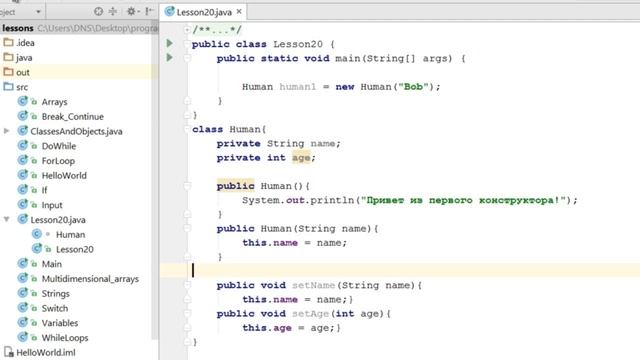Close the Lesson20.java tab
Image resolution: width=640 pixels, height=360 pixels.
[x=239, y=12]
